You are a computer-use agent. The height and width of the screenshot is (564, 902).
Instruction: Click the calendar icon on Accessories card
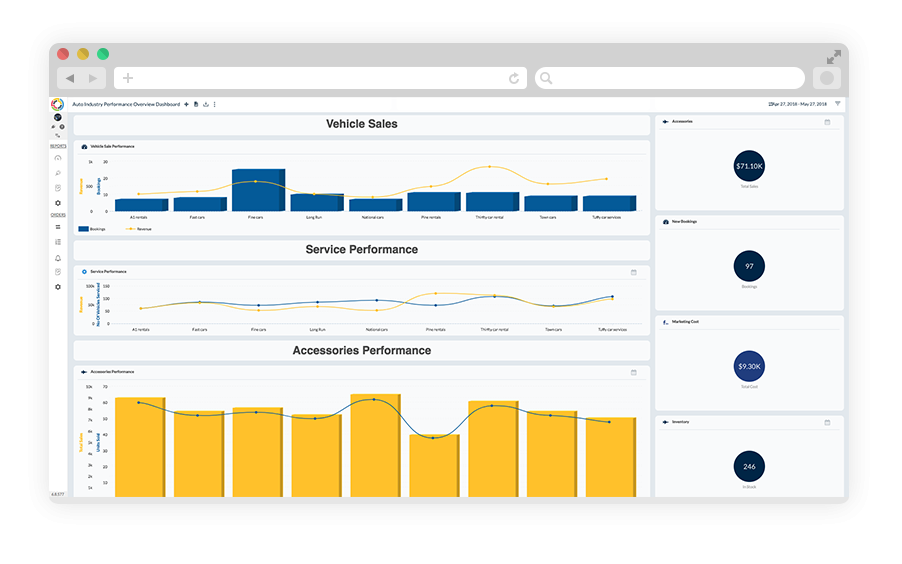827,122
